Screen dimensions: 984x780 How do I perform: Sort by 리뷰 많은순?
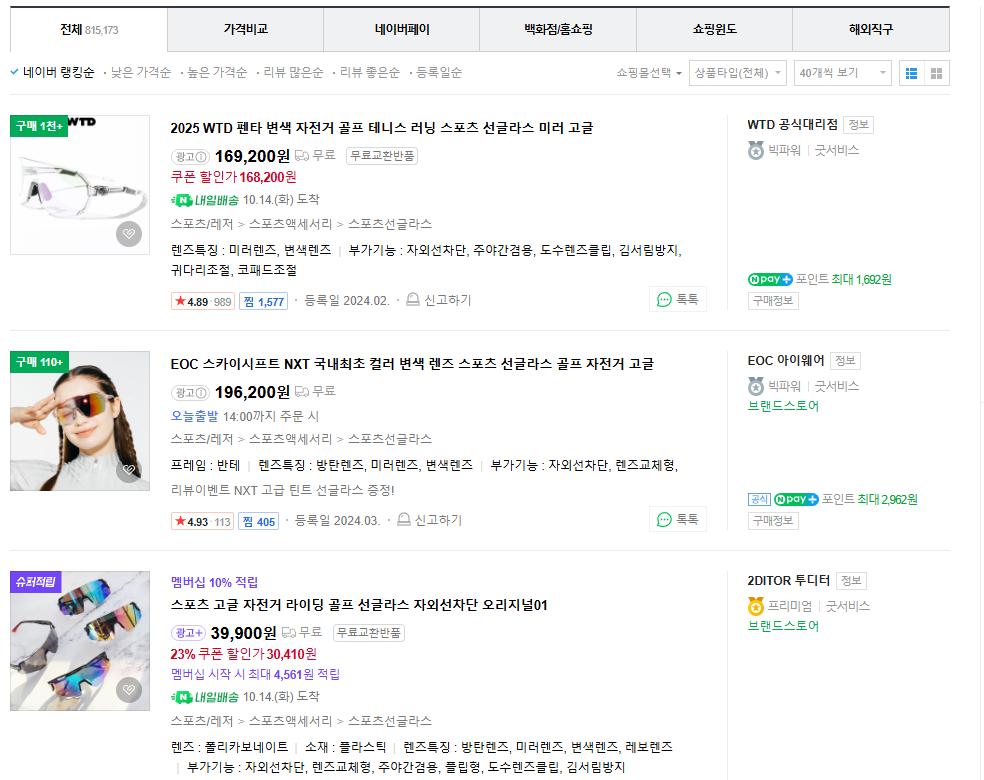point(293,72)
